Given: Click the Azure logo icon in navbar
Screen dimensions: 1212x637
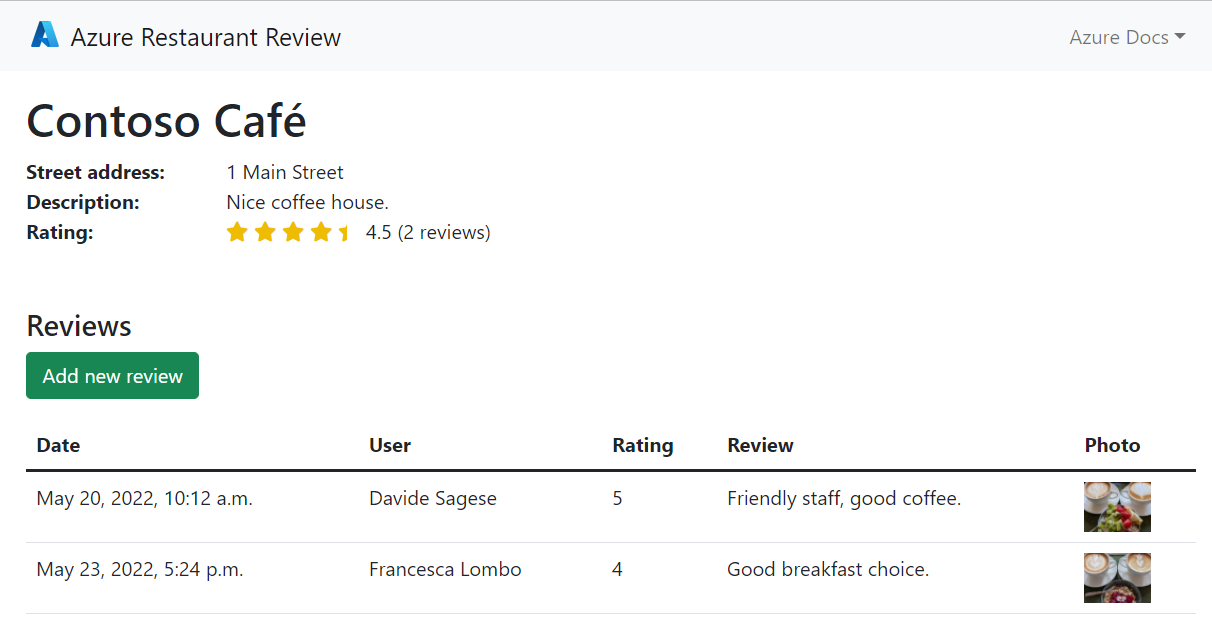Looking at the screenshot, I should (x=45, y=36).
